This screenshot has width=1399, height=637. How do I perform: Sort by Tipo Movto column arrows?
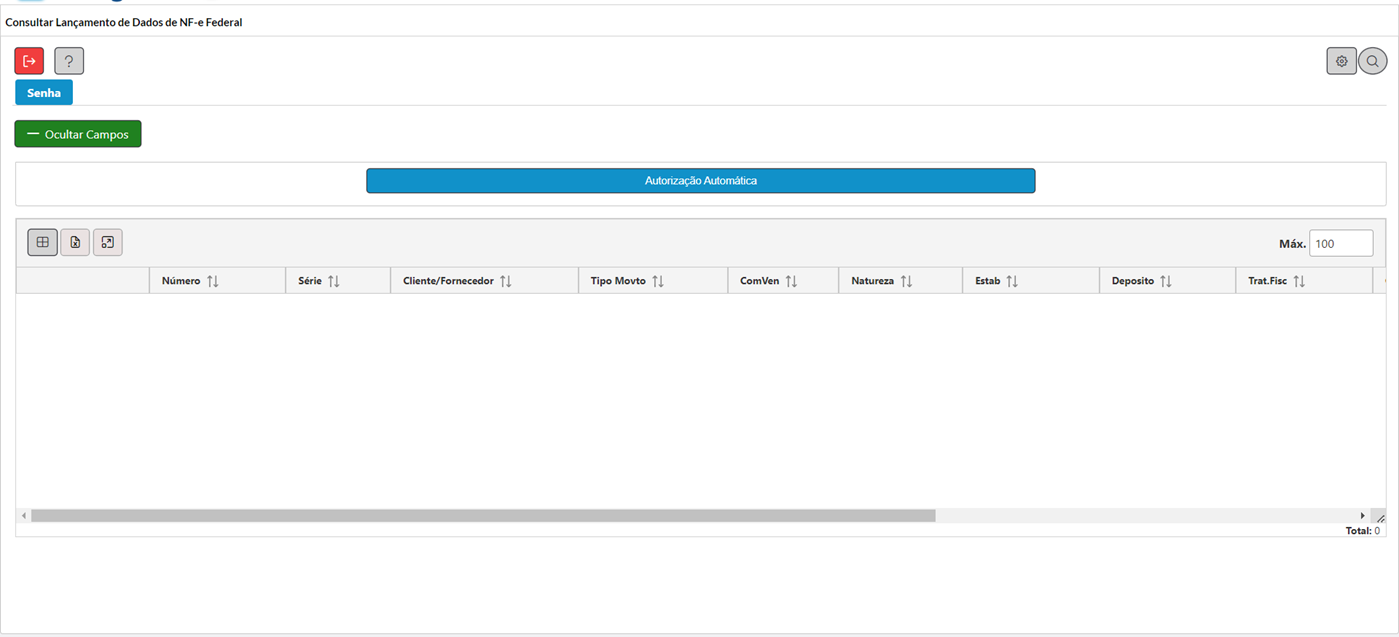click(658, 281)
